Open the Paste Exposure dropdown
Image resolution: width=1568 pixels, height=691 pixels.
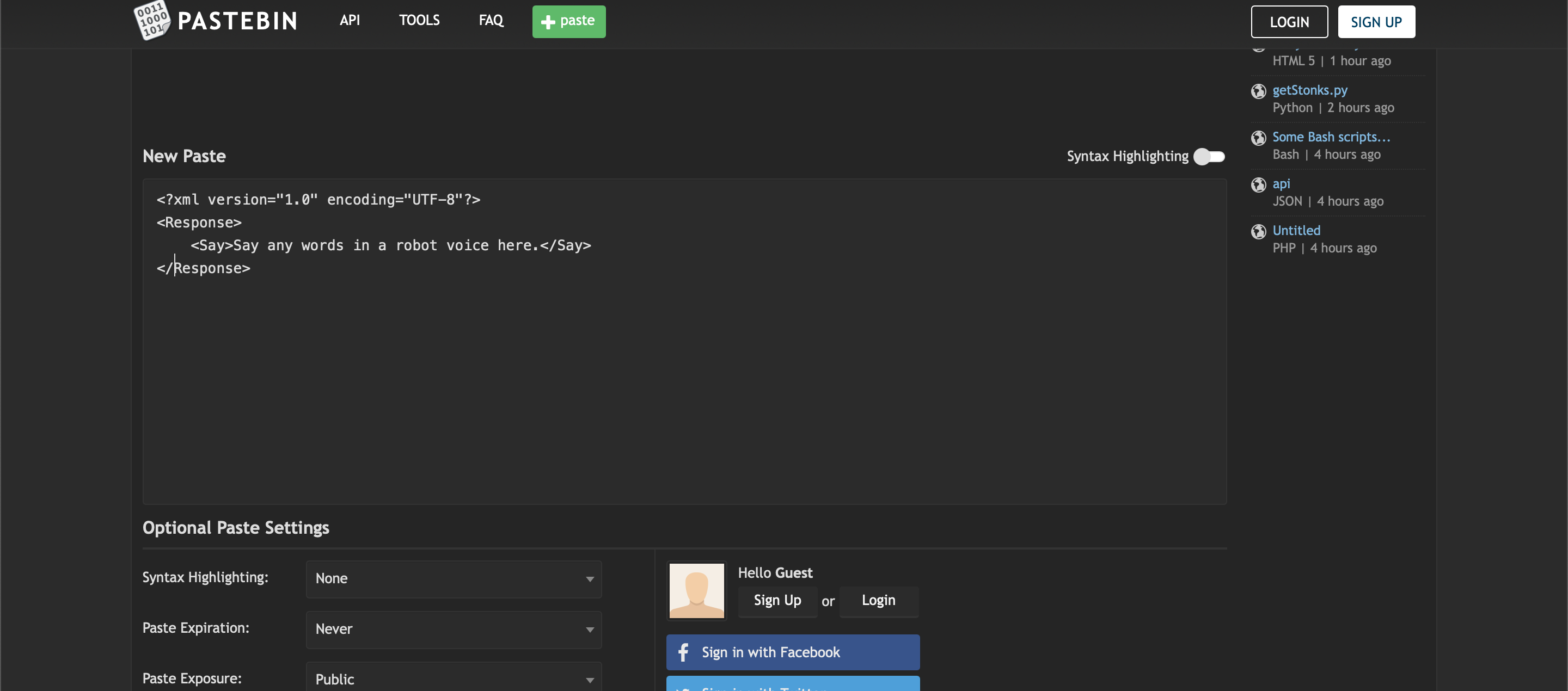[454, 679]
